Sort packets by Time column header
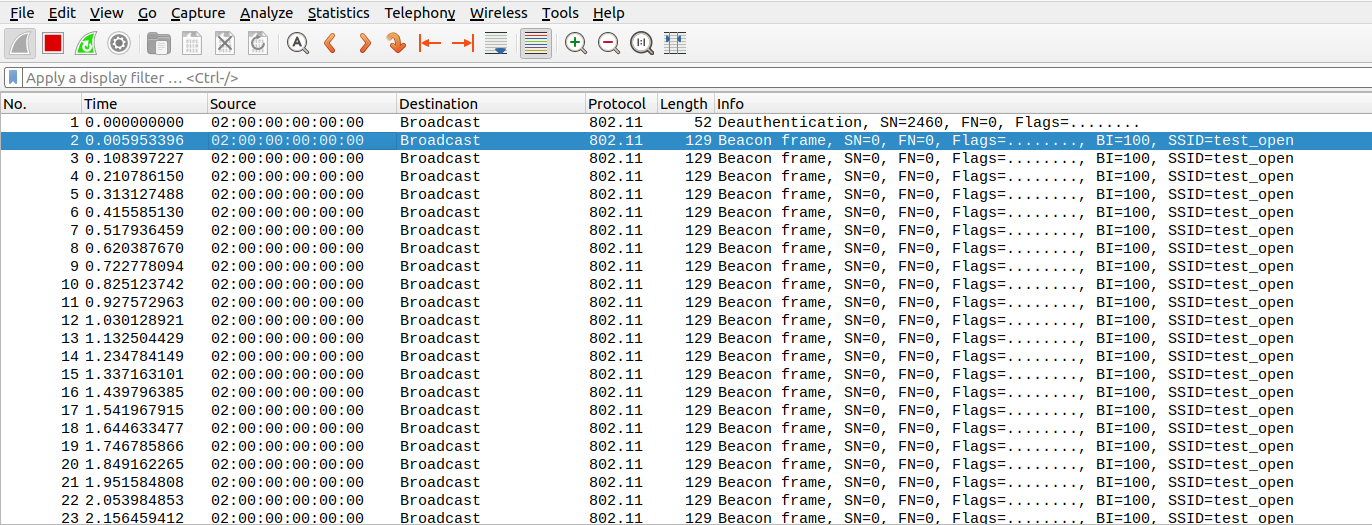This screenshot has width=1372, height=525. tap(101, 104)
